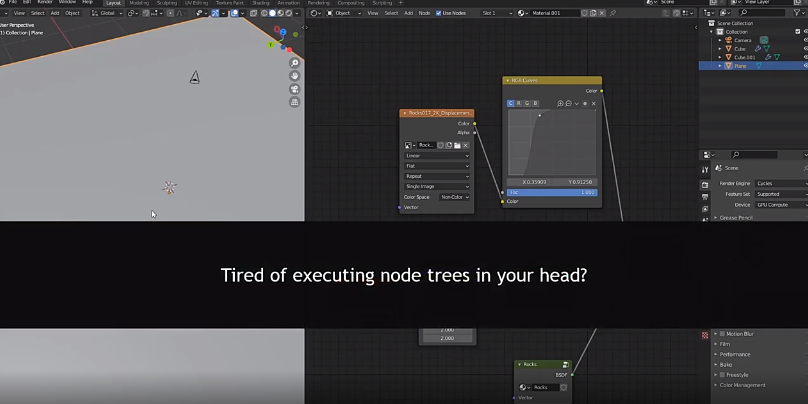
Task: Open image folder in the Rocks texture node
Action: click(x=456, y=145)
